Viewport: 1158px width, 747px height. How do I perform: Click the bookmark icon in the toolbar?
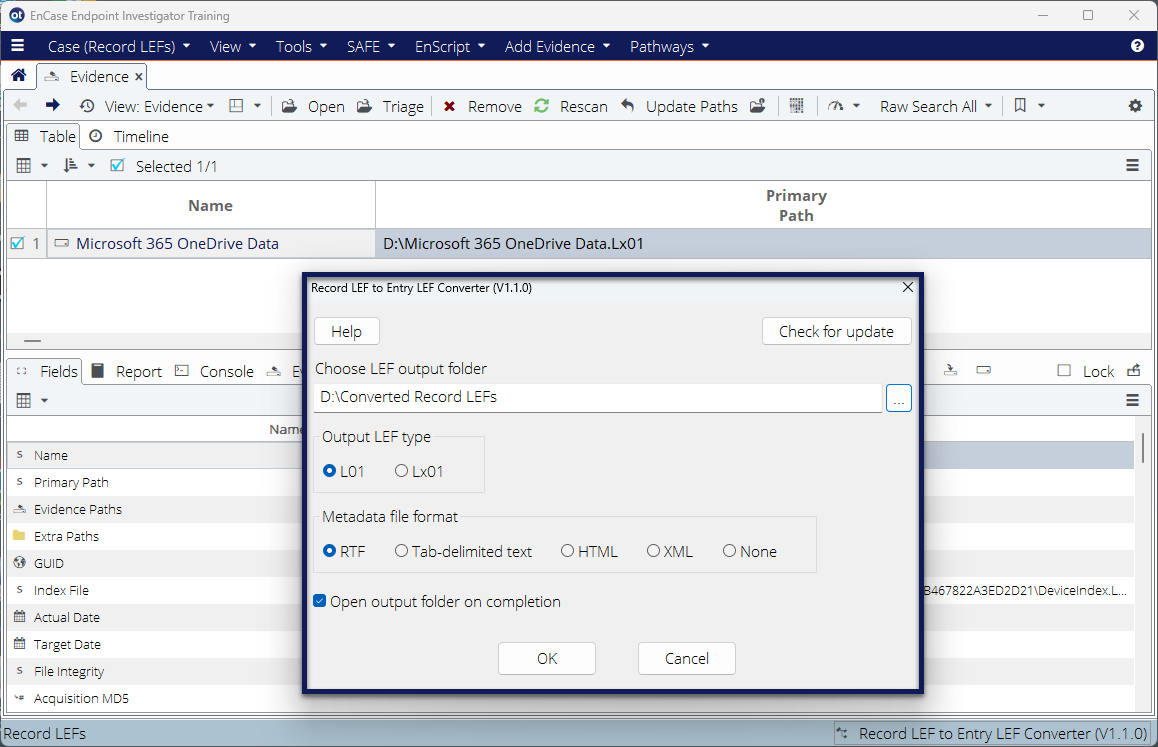coord(1020,106)
